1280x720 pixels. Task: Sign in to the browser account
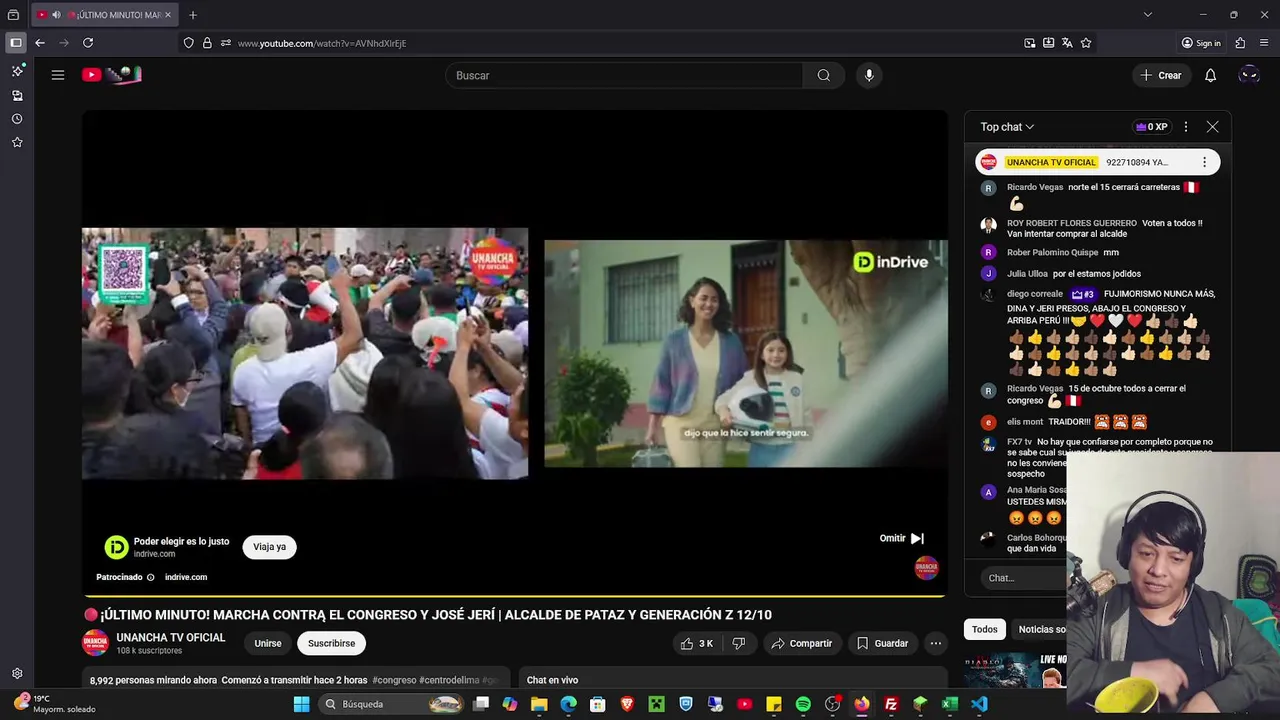coord(1201,43)
